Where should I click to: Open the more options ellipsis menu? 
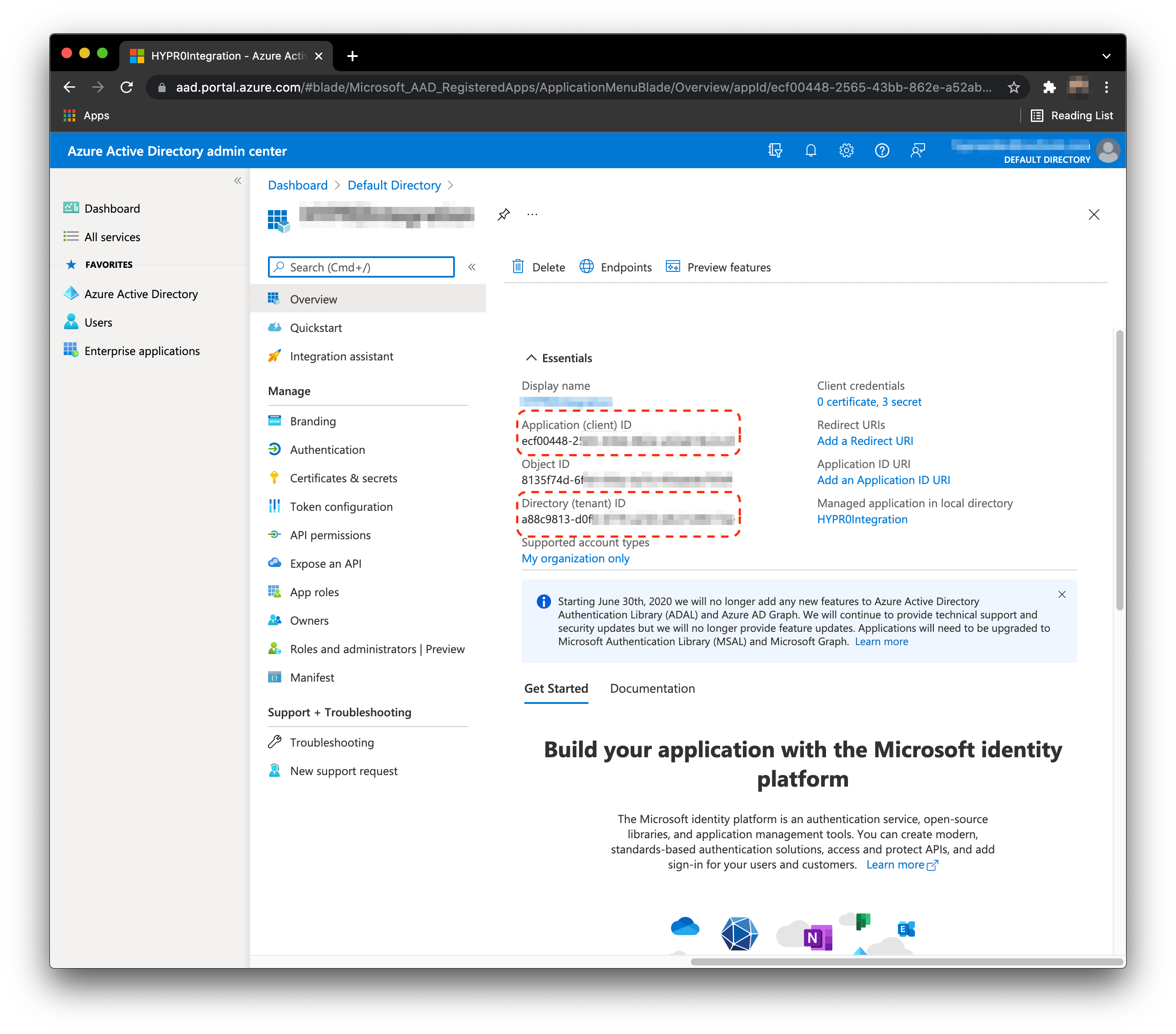(x=532, y=214)
